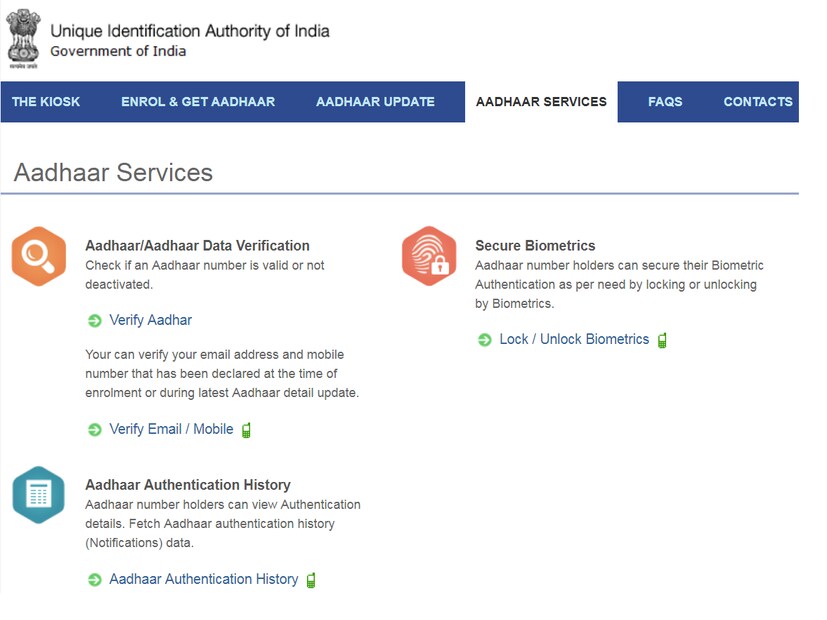Click text 'Aadhaar number holders can view Authentication'
Viewport: 827px width, 620px height.
[x=223, y=505]
